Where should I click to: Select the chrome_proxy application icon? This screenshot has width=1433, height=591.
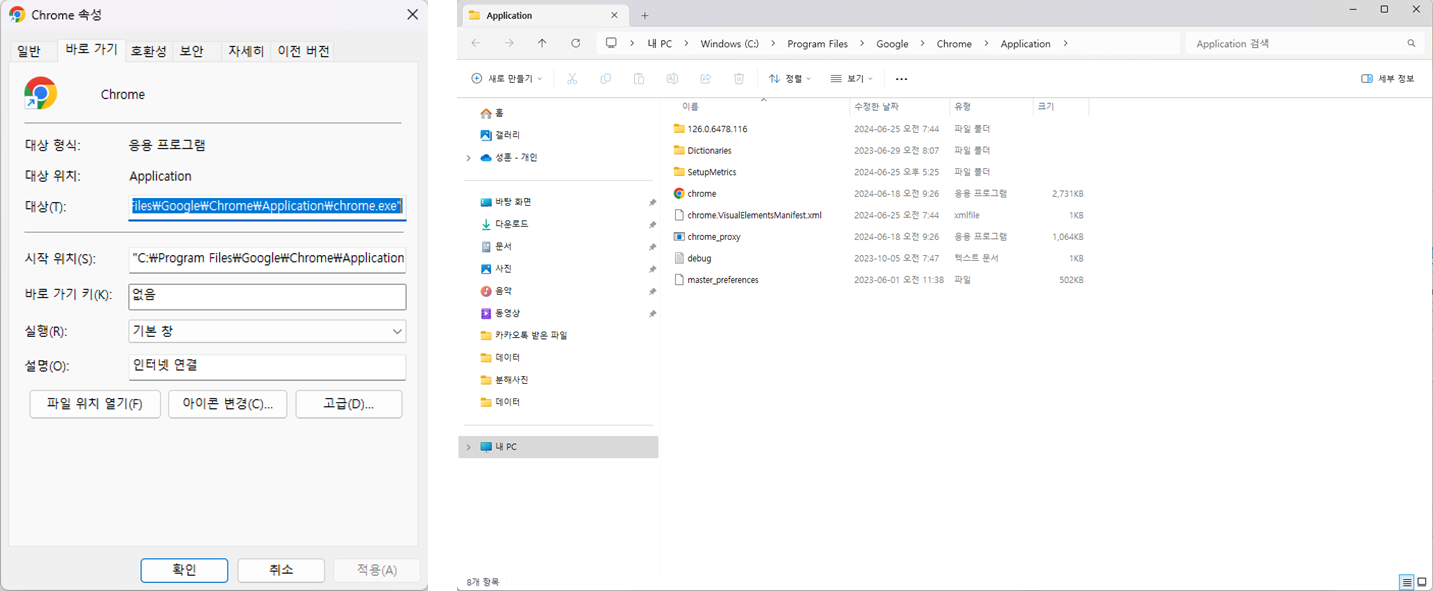click(x=679, y=237)
